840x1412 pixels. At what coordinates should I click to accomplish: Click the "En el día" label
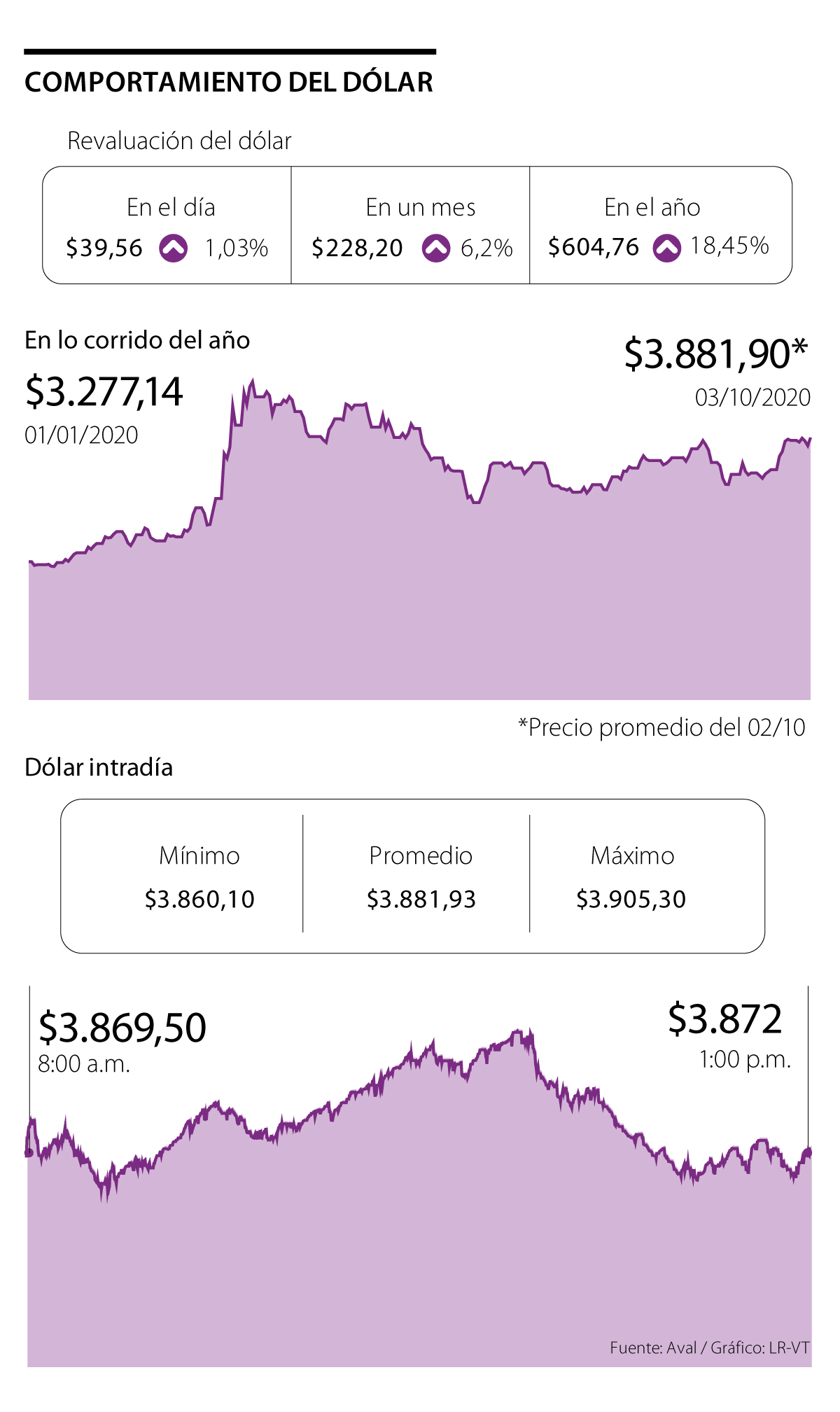click(x=171, y=208)
